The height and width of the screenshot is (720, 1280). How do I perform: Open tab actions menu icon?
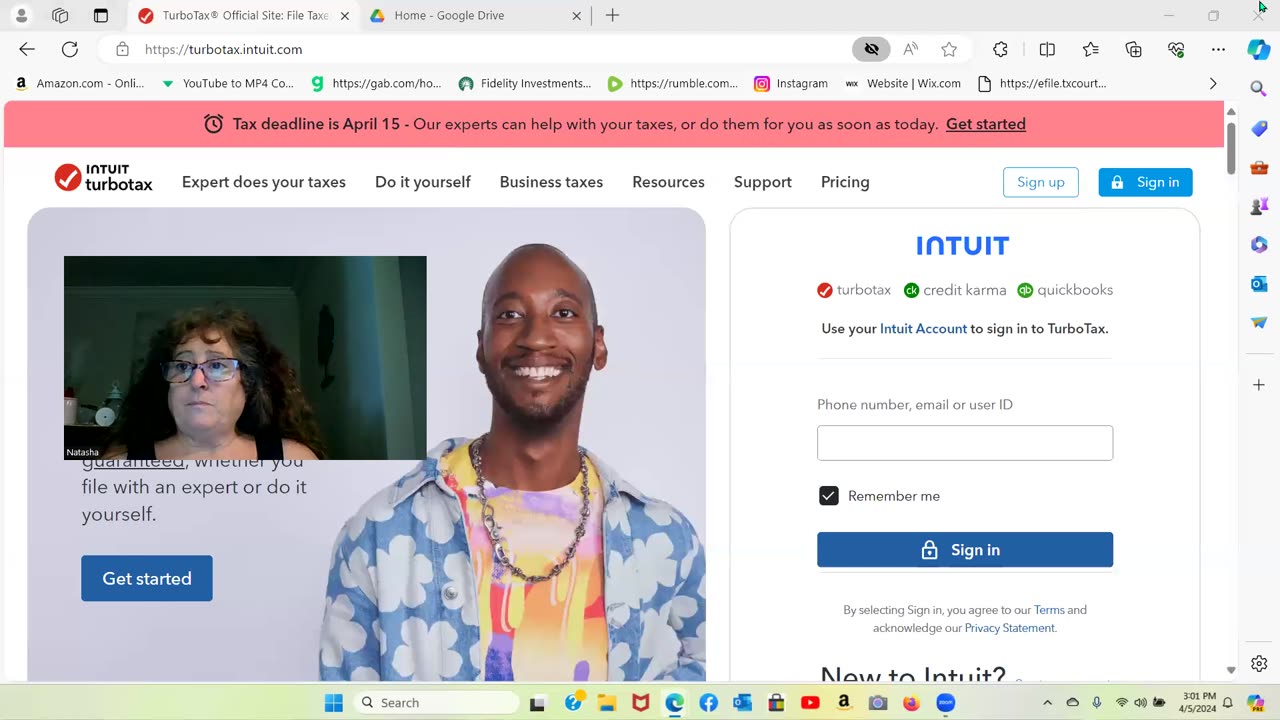pyautogui.click(x=100, y=15)
